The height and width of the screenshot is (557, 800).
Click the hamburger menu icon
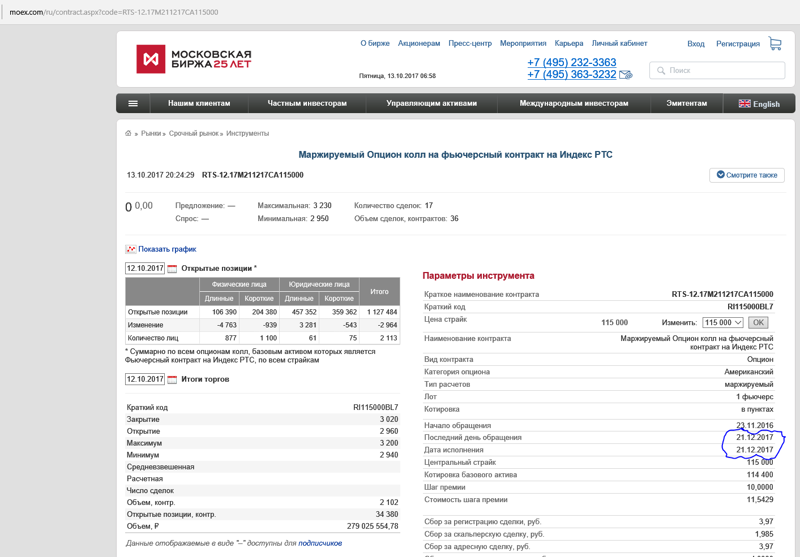(133, 103)
